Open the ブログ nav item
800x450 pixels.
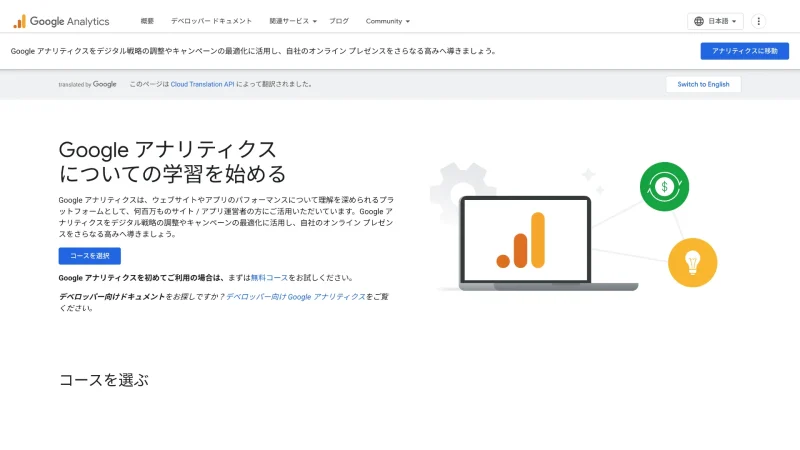339,21
